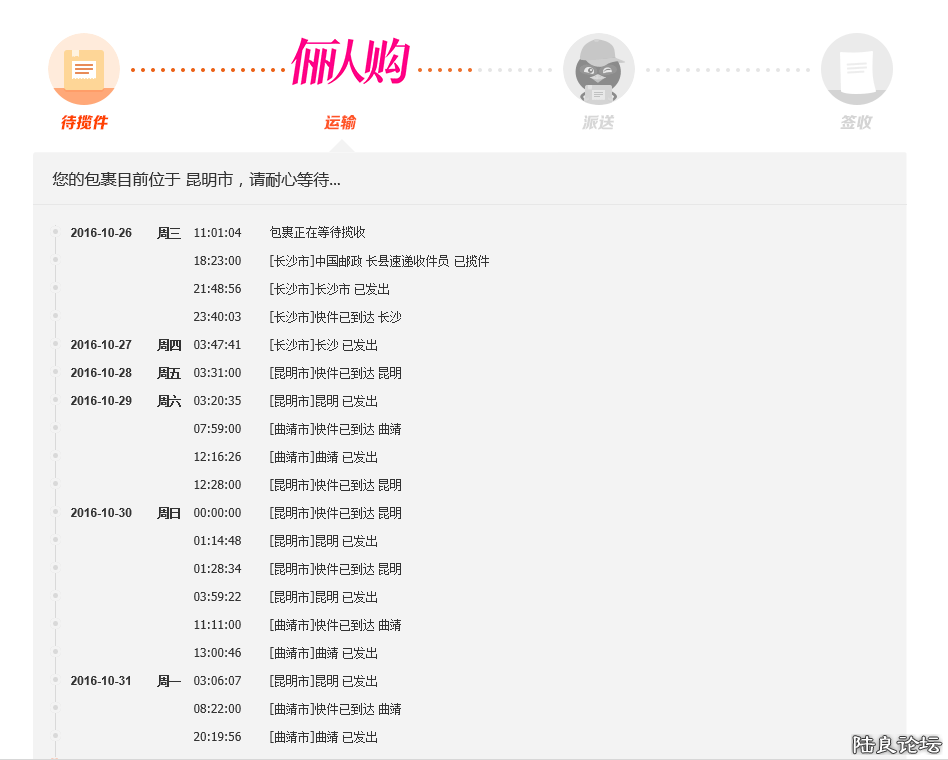948x760 pixels.
Task: Select the 07:59:00 arrived at 曲靖 record
Action: pyautogui.click(x=335, y=429)
